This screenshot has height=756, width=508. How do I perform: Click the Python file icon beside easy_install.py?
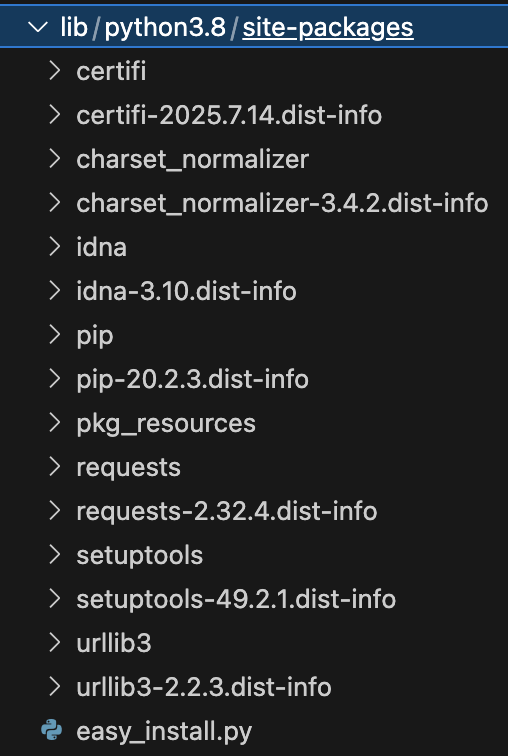pos(52,730)
